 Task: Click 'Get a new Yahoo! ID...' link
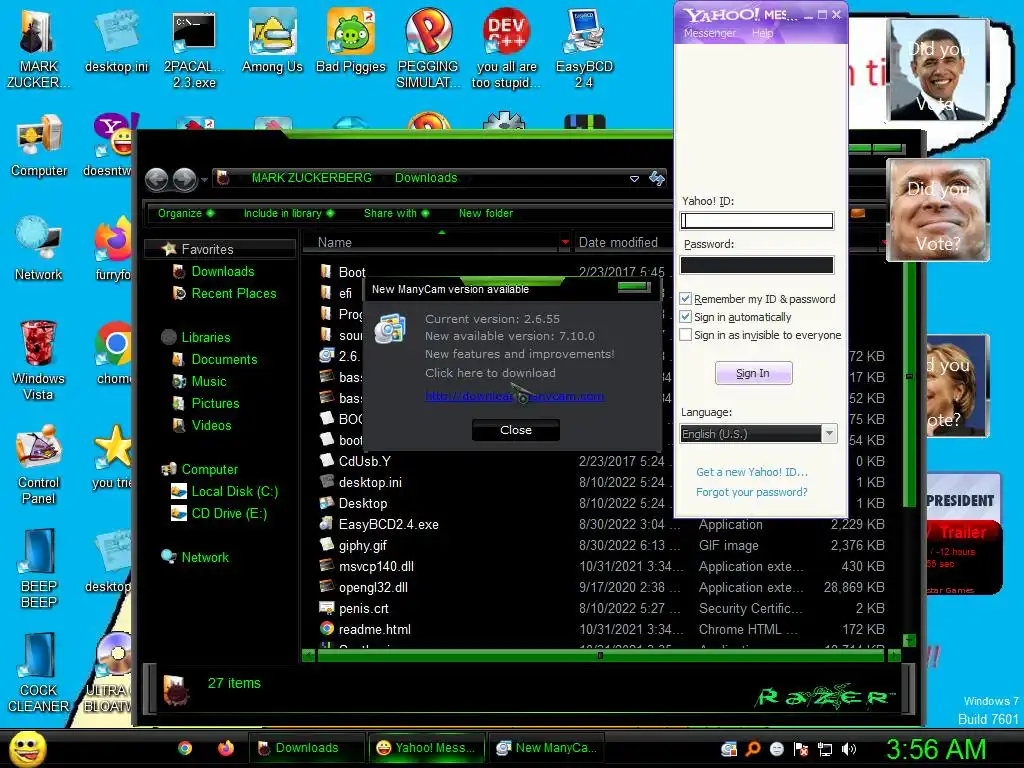pyautogui.click(x=752, y=472)
